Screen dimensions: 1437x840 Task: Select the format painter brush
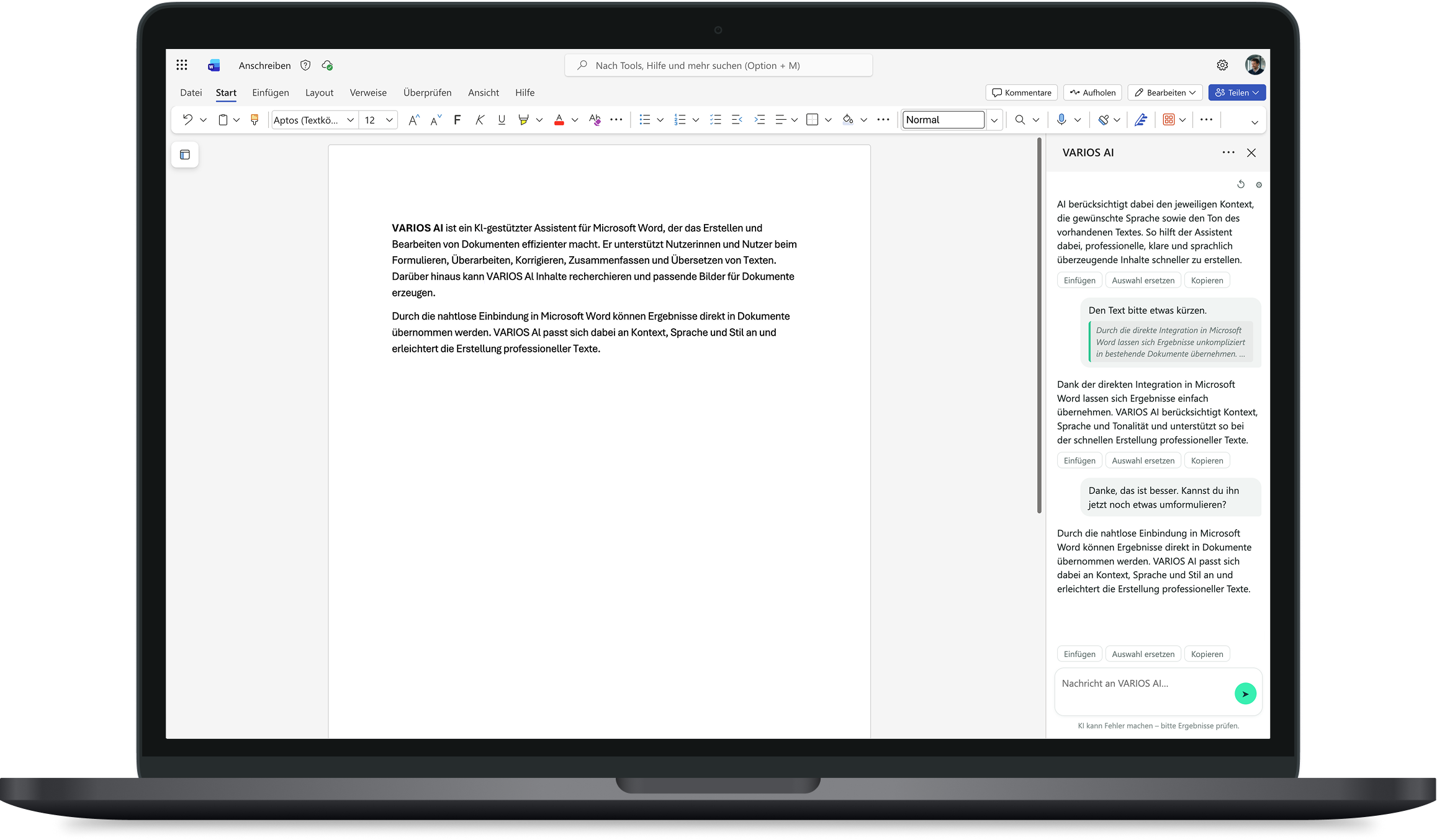pos(255,120)
